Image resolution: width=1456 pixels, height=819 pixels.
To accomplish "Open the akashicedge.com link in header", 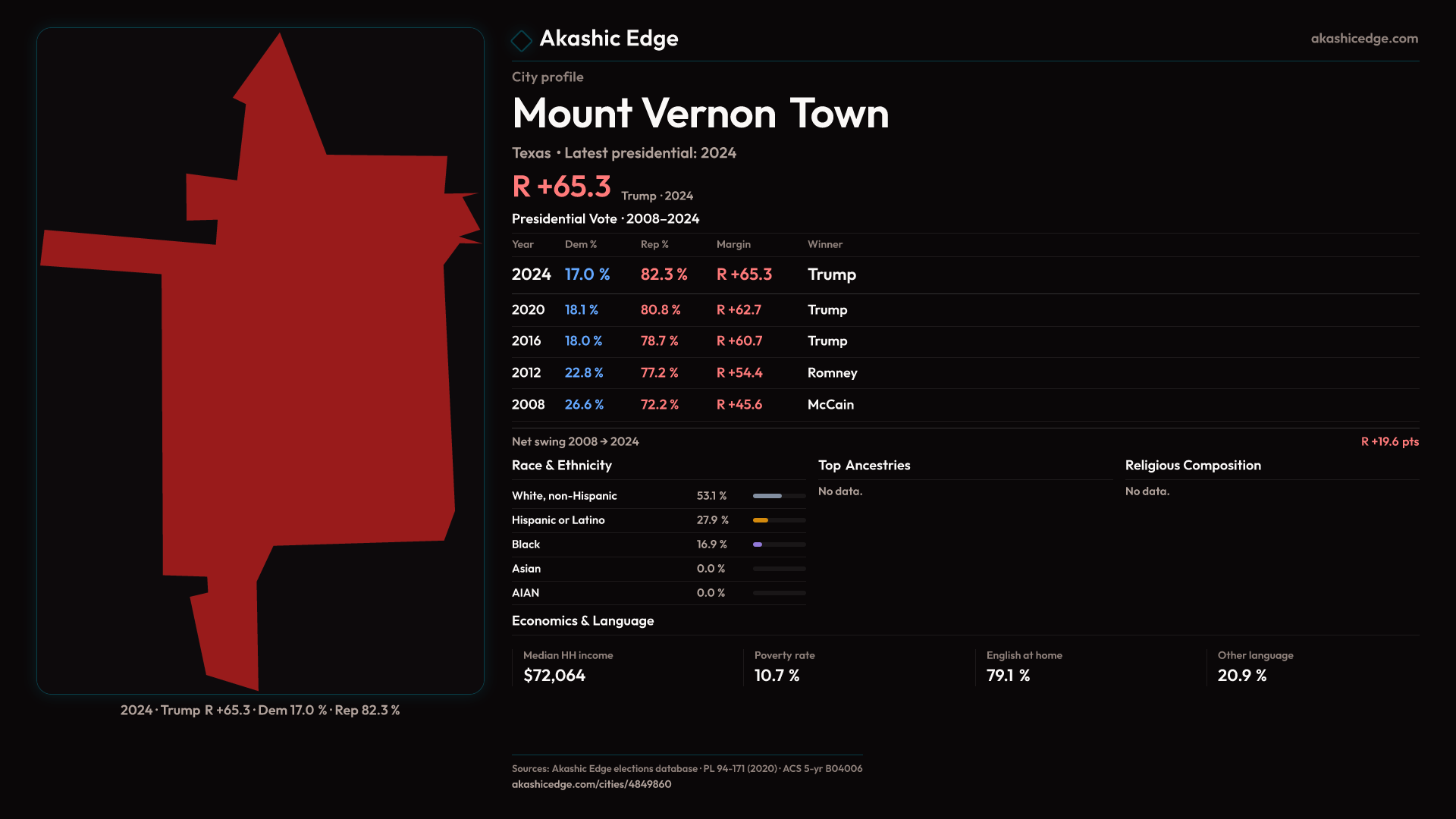I will click(1363, 39).
